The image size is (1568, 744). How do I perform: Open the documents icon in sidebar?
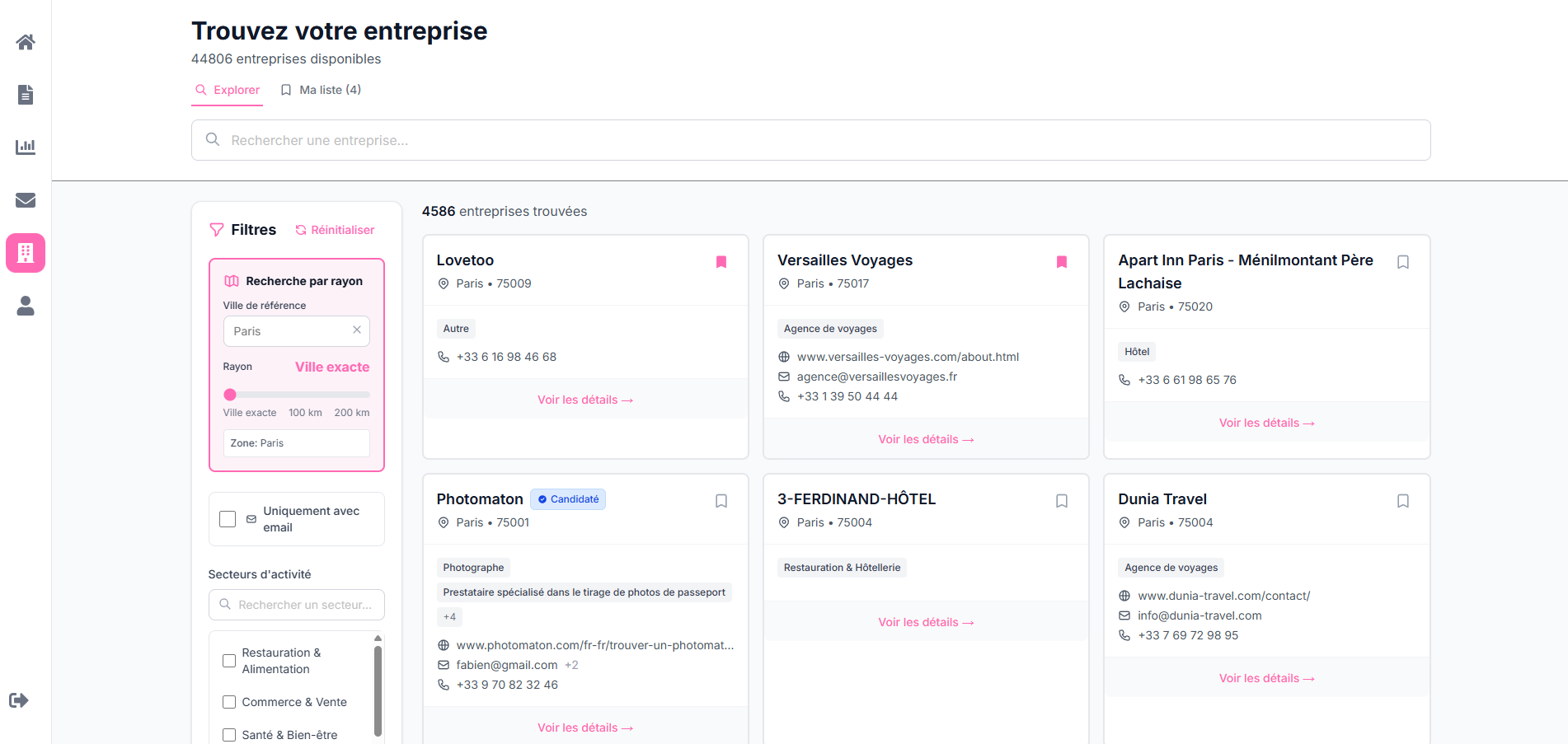coord(26,95)
